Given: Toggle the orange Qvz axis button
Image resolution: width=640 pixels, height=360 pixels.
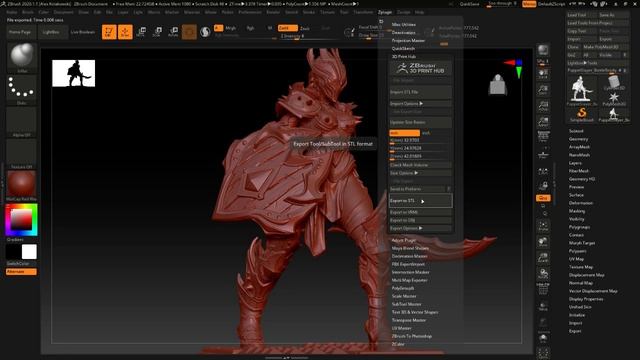Looking at the screenshot, I should 543,198.
